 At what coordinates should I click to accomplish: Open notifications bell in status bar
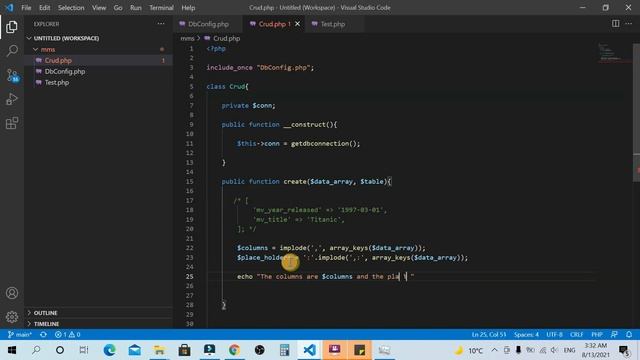(x=629, y=334)
